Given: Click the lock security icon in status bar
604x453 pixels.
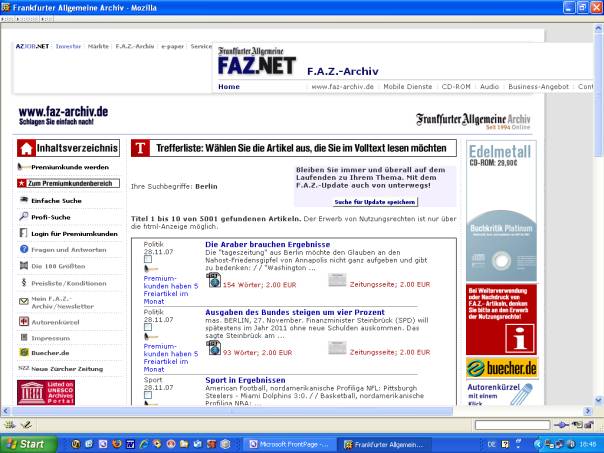Looking at the screenshot, I should [589, 425].
